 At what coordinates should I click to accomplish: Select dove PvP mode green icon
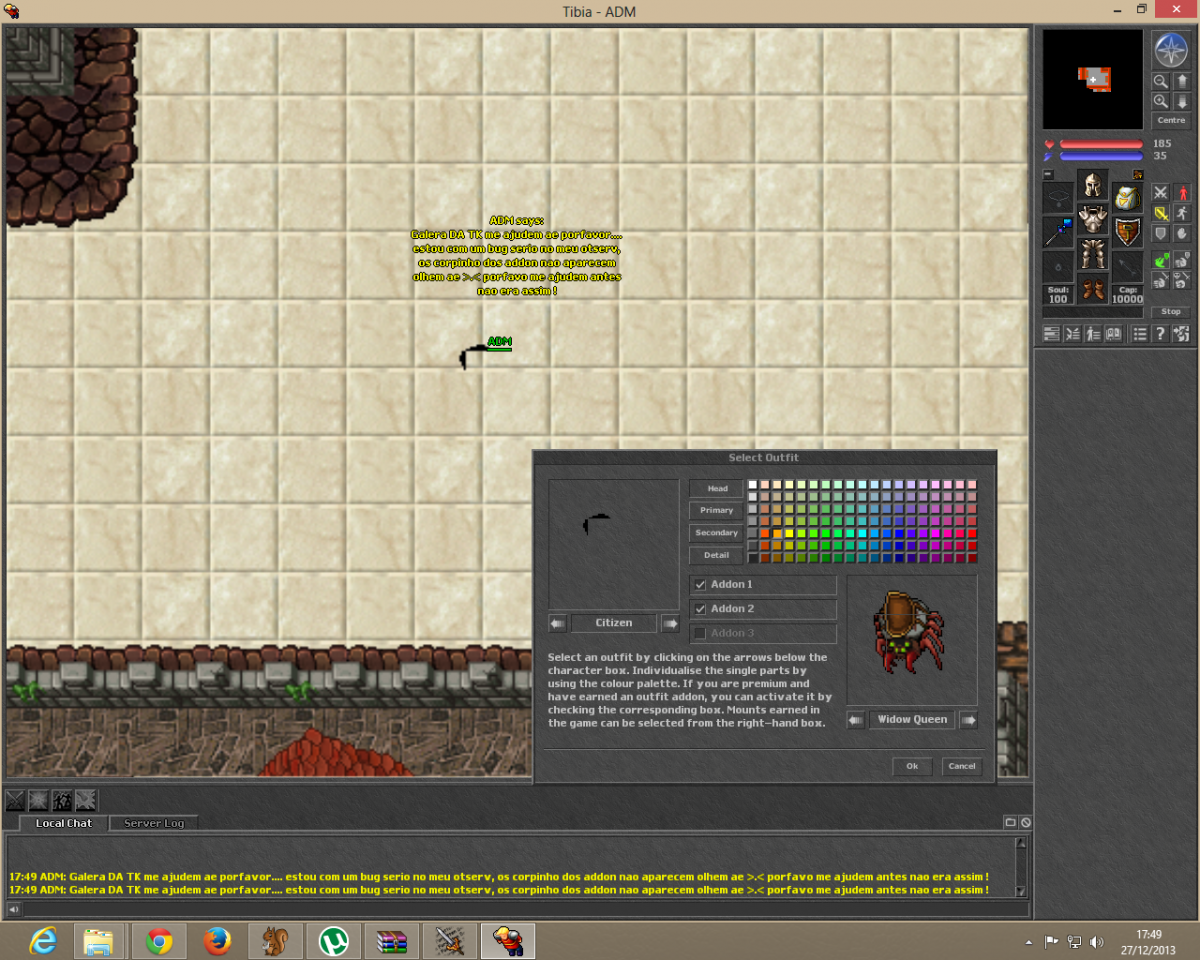(1160, 260)
